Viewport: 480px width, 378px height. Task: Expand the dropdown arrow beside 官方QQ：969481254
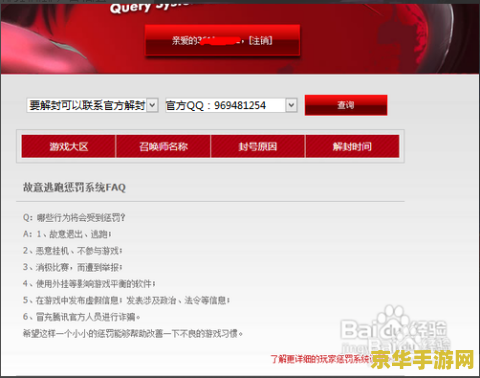coord(291,105)
